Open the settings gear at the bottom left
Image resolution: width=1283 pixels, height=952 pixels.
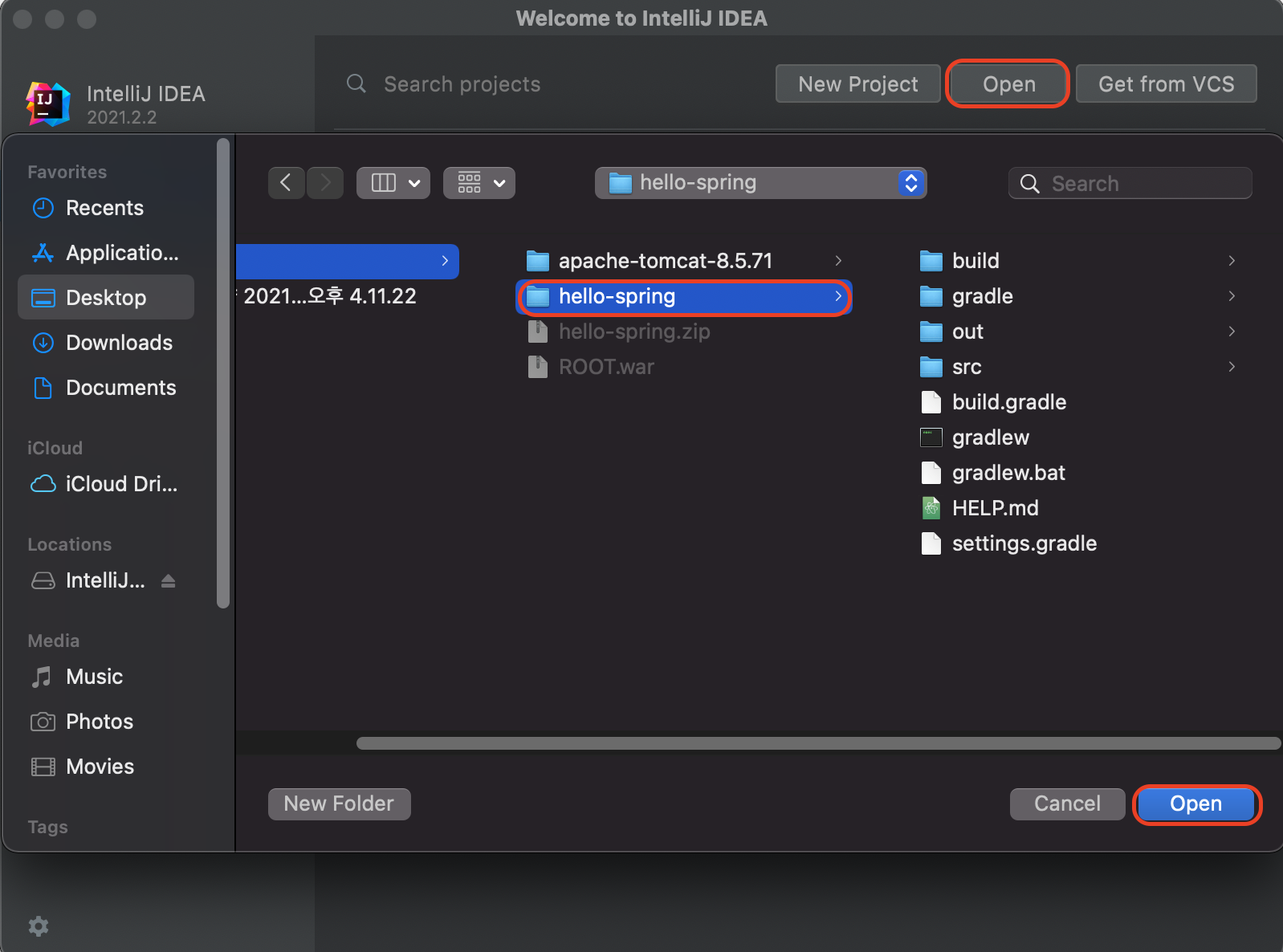tap(39, 926)
